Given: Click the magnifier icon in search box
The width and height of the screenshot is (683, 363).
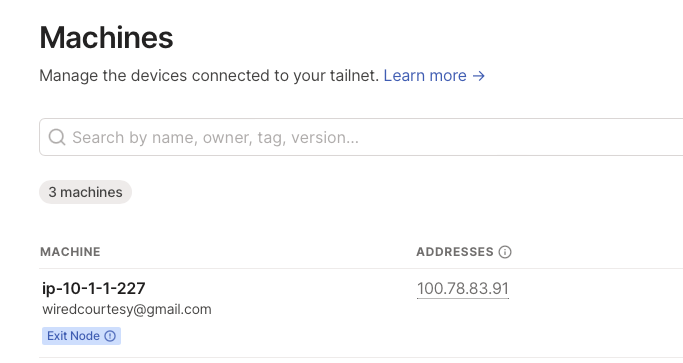Looking at the screenshot, I should click(x=57, y=137).
